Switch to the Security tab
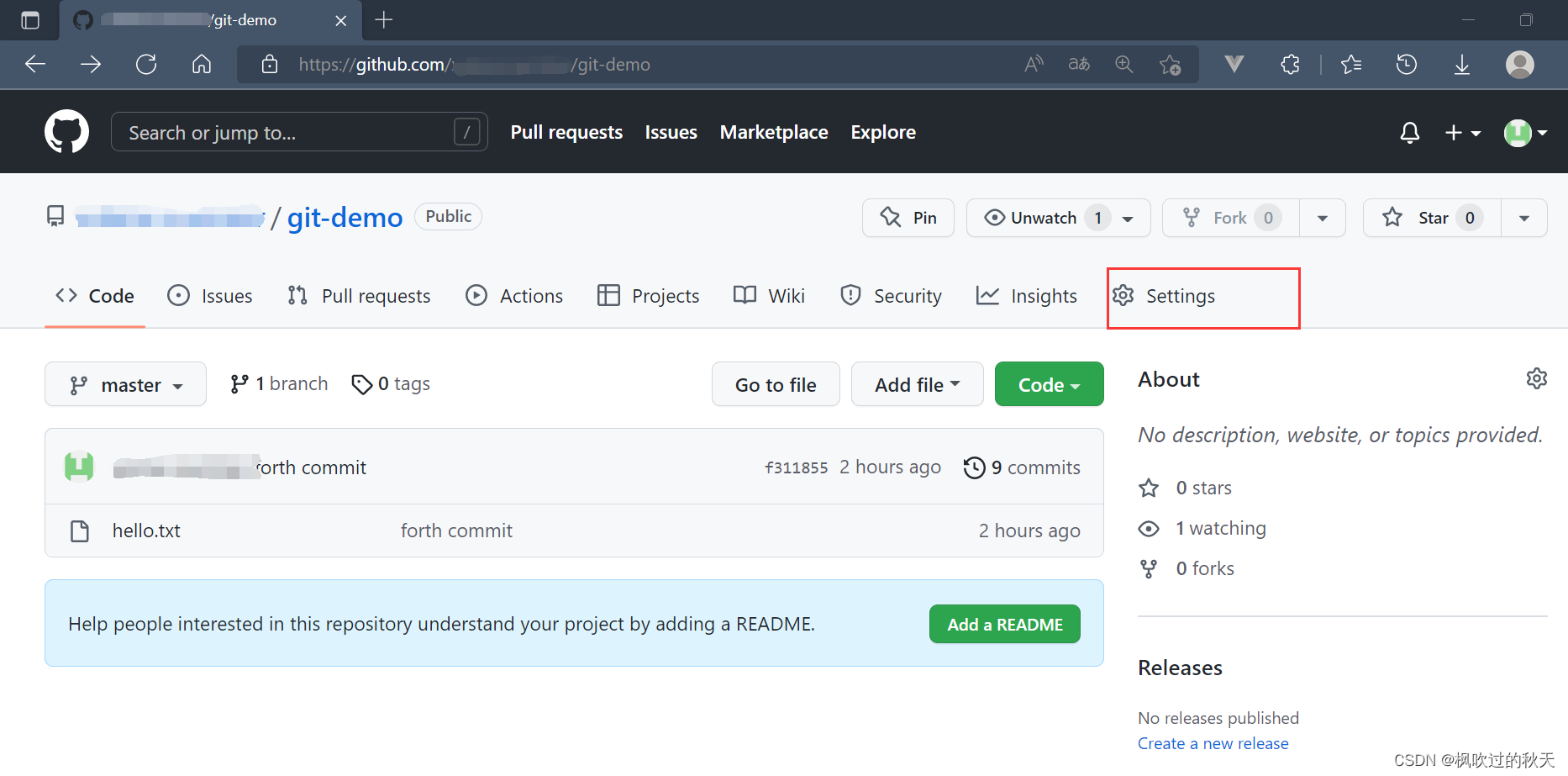Image resolution: width=1568 pixels, height=776 pixels. (891, 296)
